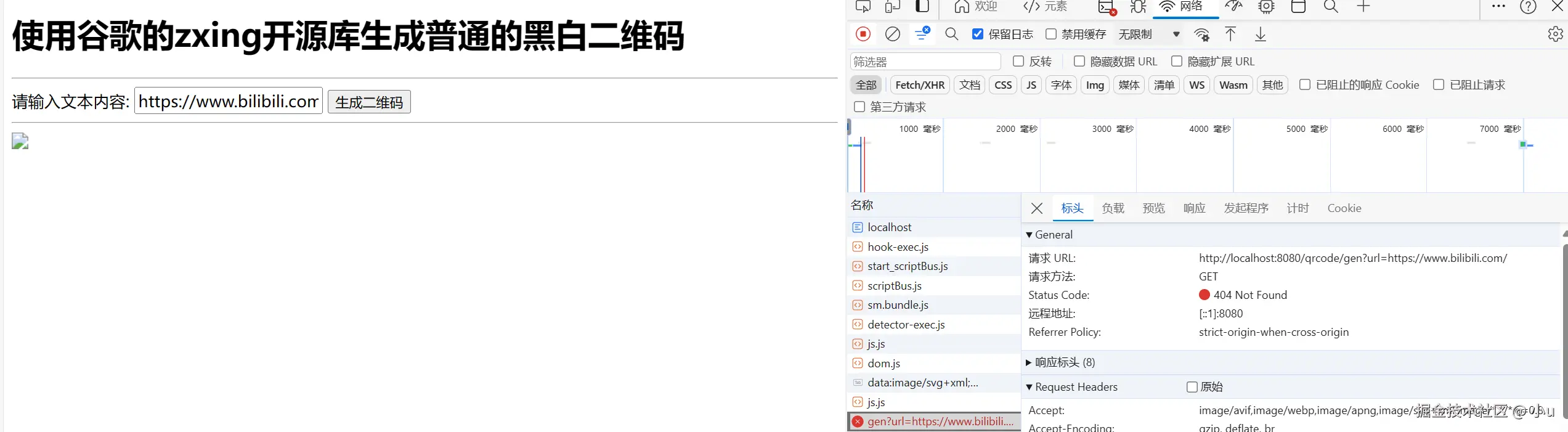Filter requests by Img
1568x432 pixels.
coord(1095,85)
